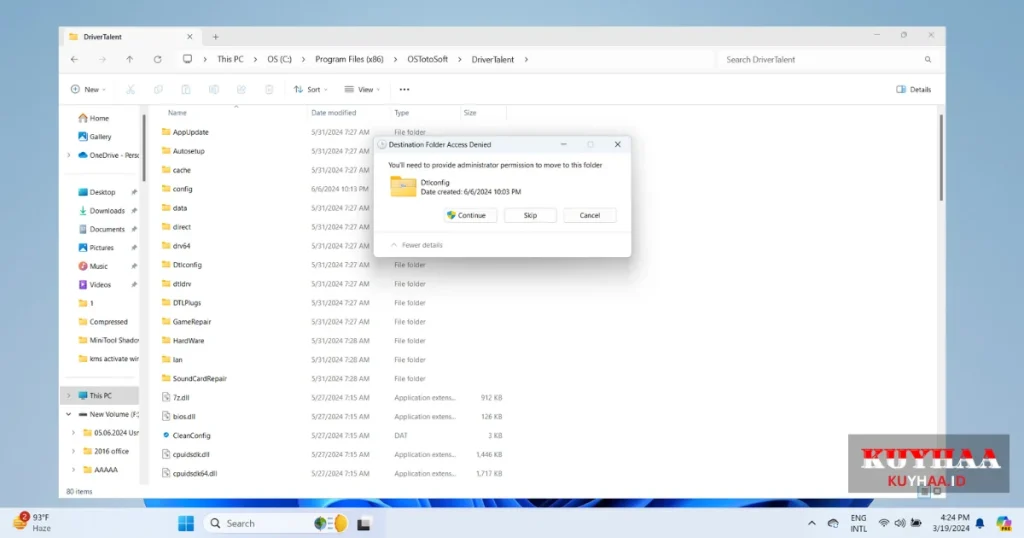Image resolution: width=1024 pixels, height=538 pixels.
Task: Click OSTotoSoft in breadcrumb
Action: pos(428,59)
